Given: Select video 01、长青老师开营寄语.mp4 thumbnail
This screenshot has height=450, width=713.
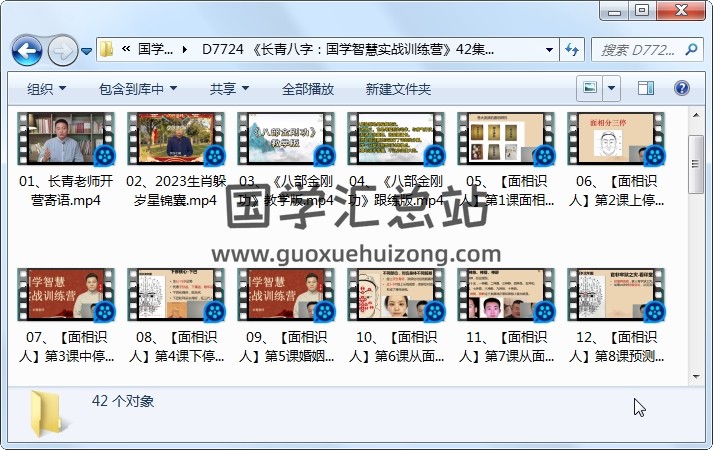Looking at the screenshot, I should 66,139.
